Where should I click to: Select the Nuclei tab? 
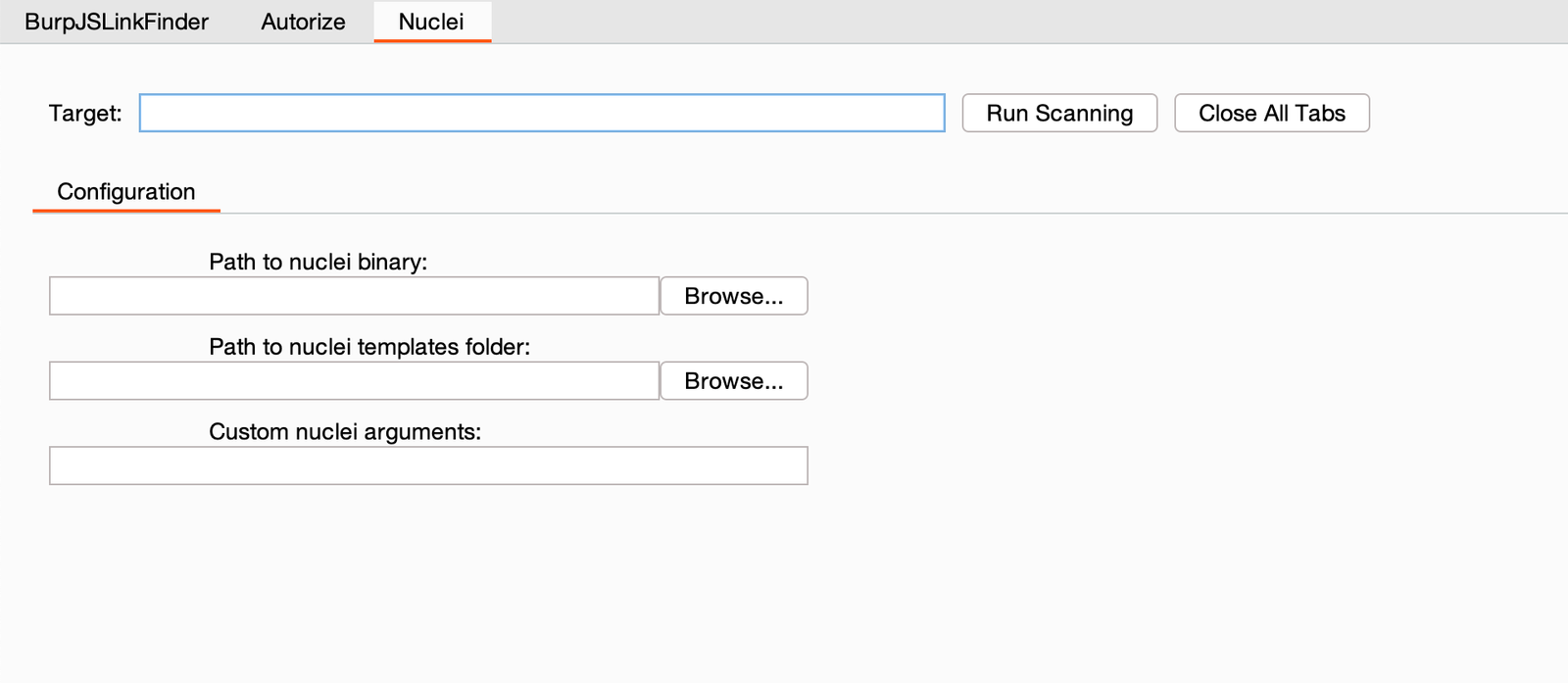point(431,22)
